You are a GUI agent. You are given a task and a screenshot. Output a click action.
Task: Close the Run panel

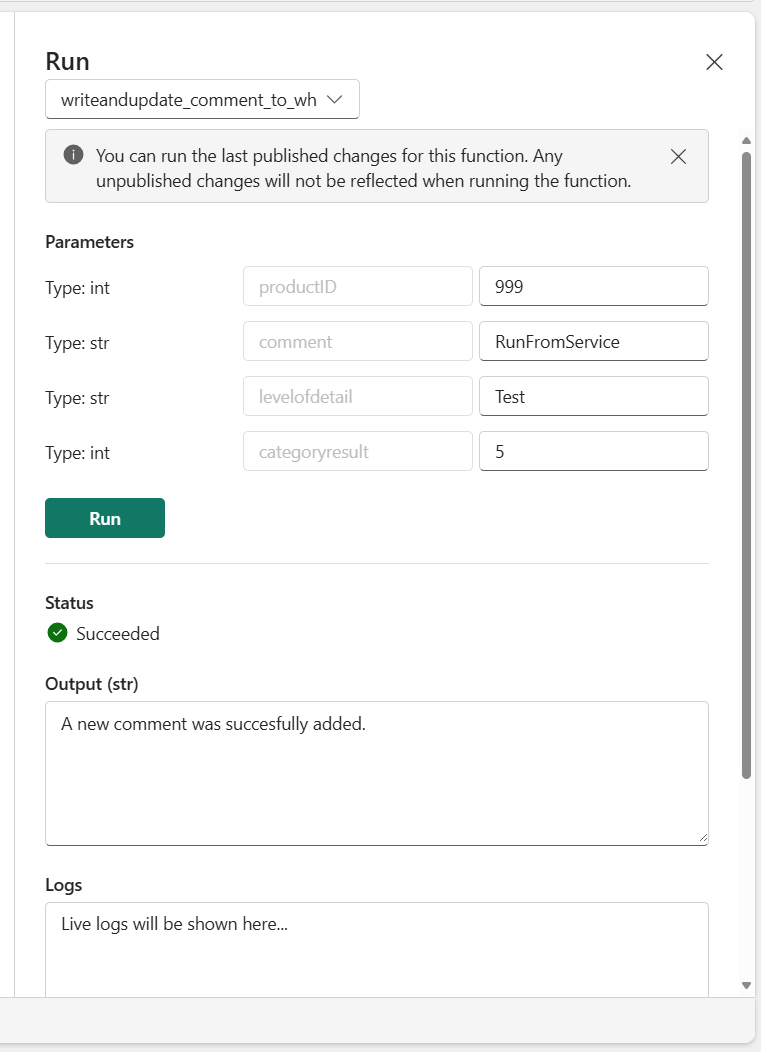(714, 62)
